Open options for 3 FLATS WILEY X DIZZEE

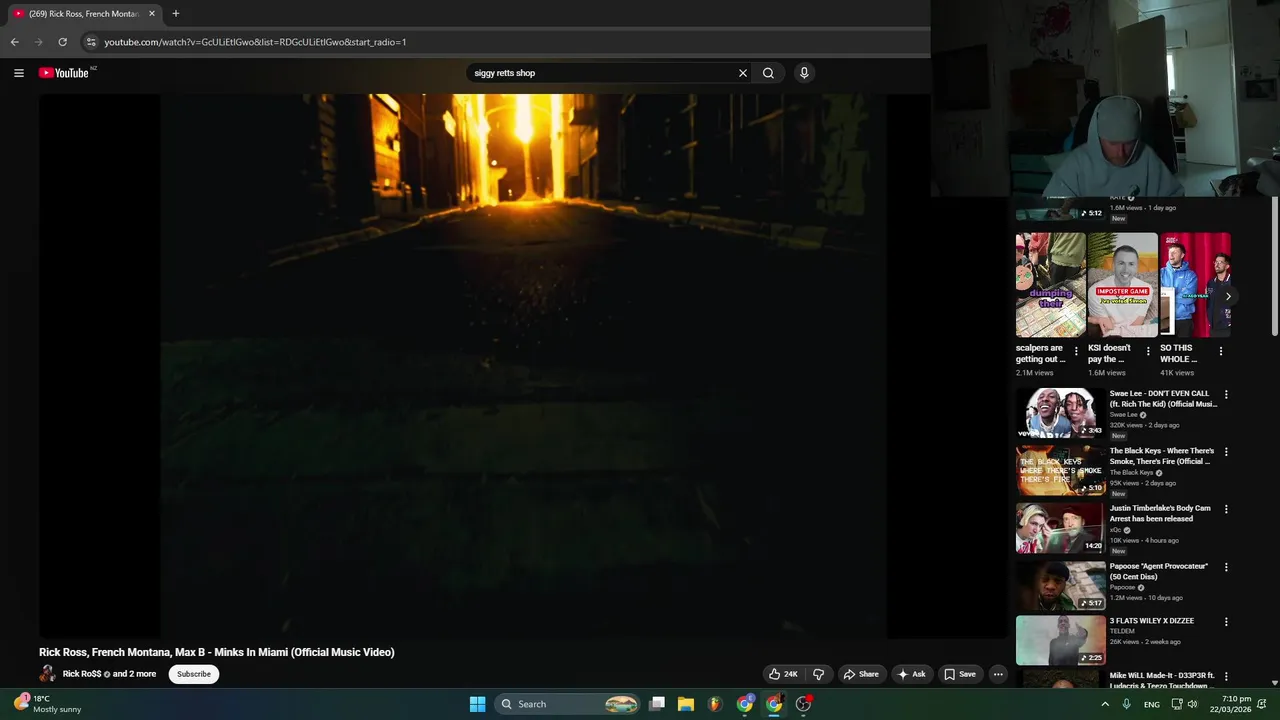pyautogui.click(x=1226, y=622)
